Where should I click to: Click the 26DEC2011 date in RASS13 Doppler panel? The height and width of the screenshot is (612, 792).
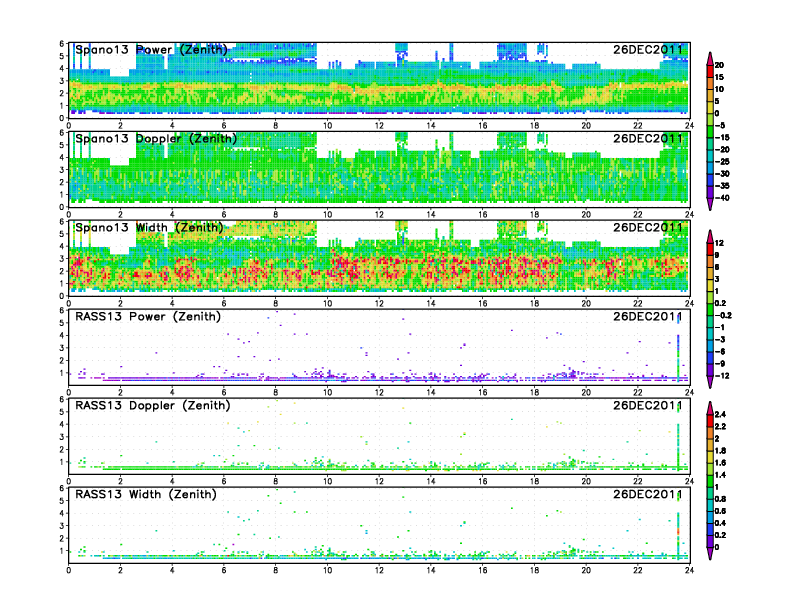[x=648, y=405]
